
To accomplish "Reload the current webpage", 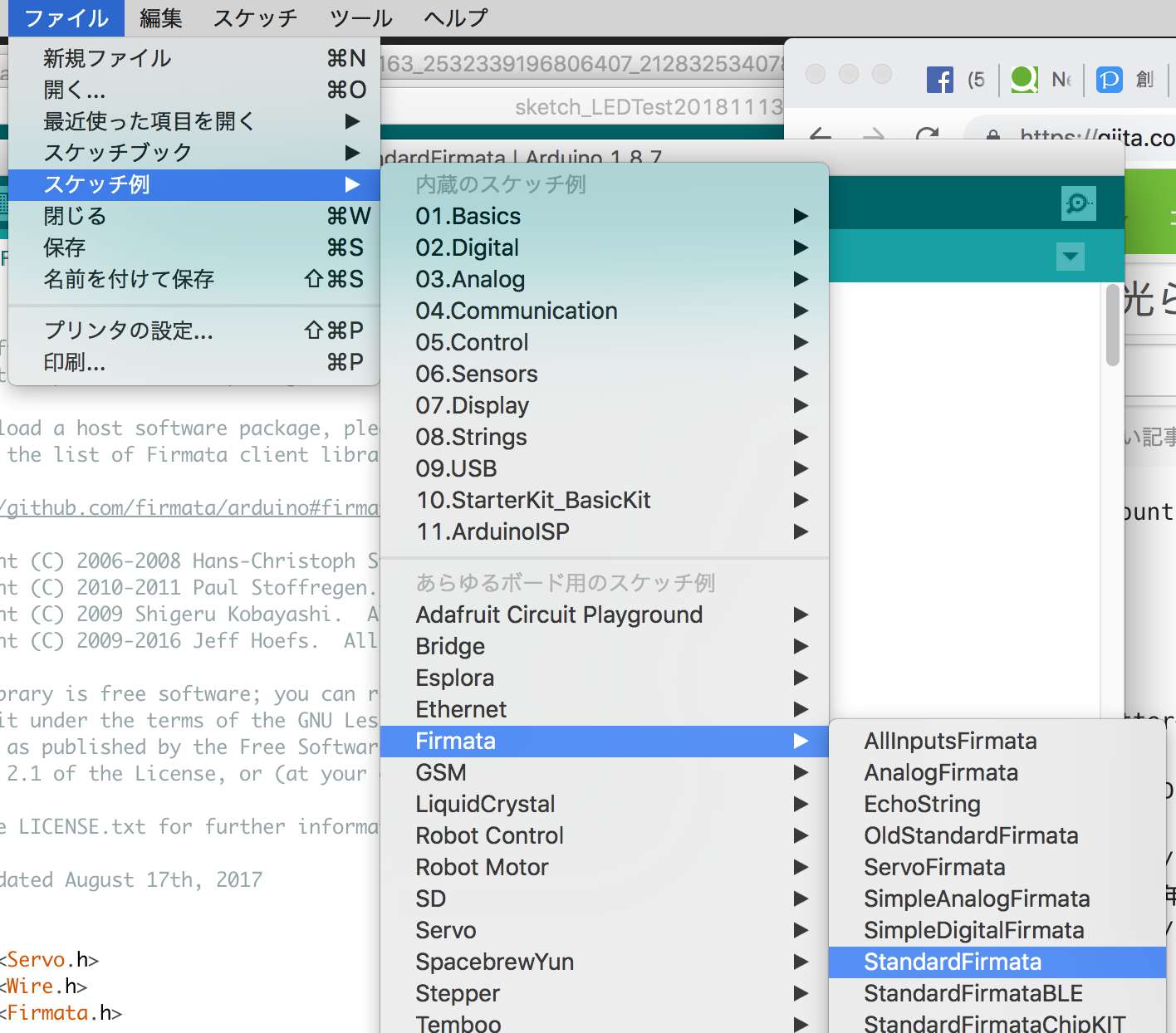I will [926, 135].
